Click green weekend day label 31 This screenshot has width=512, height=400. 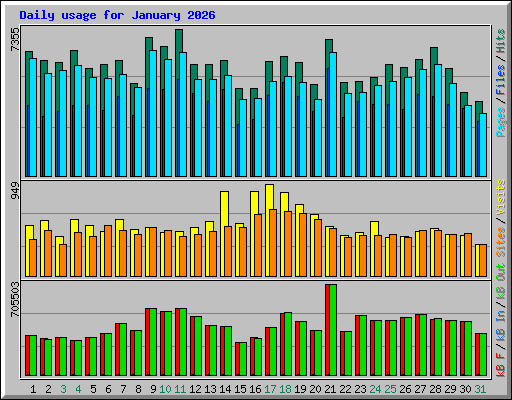[480, 389]
